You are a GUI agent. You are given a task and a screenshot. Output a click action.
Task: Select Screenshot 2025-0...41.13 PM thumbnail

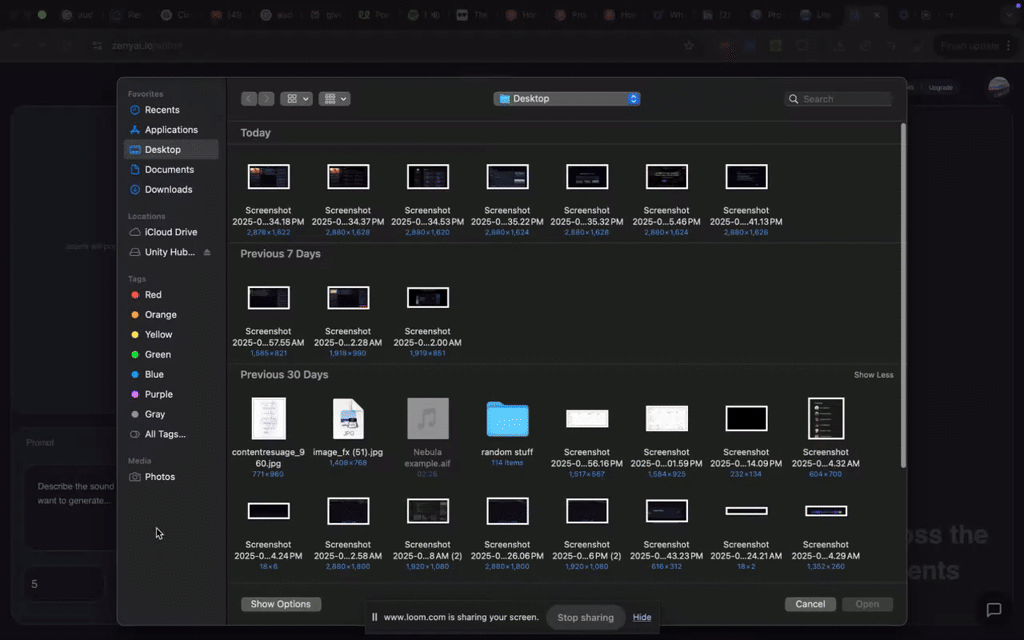pyautogui.click(x=746, y=176)
